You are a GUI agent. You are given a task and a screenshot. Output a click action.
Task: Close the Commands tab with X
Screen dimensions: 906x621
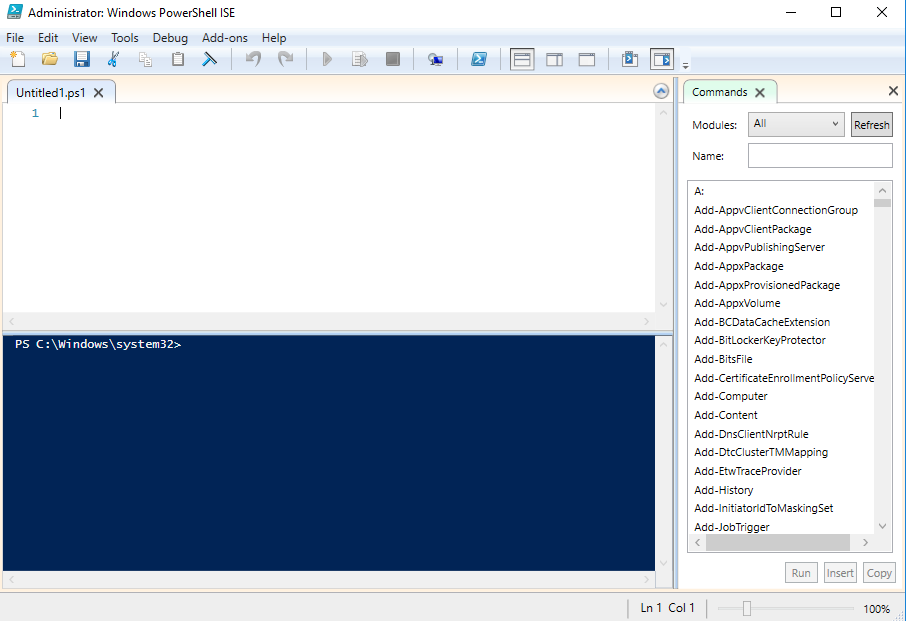pyautogui.click(x=760, y=92)
